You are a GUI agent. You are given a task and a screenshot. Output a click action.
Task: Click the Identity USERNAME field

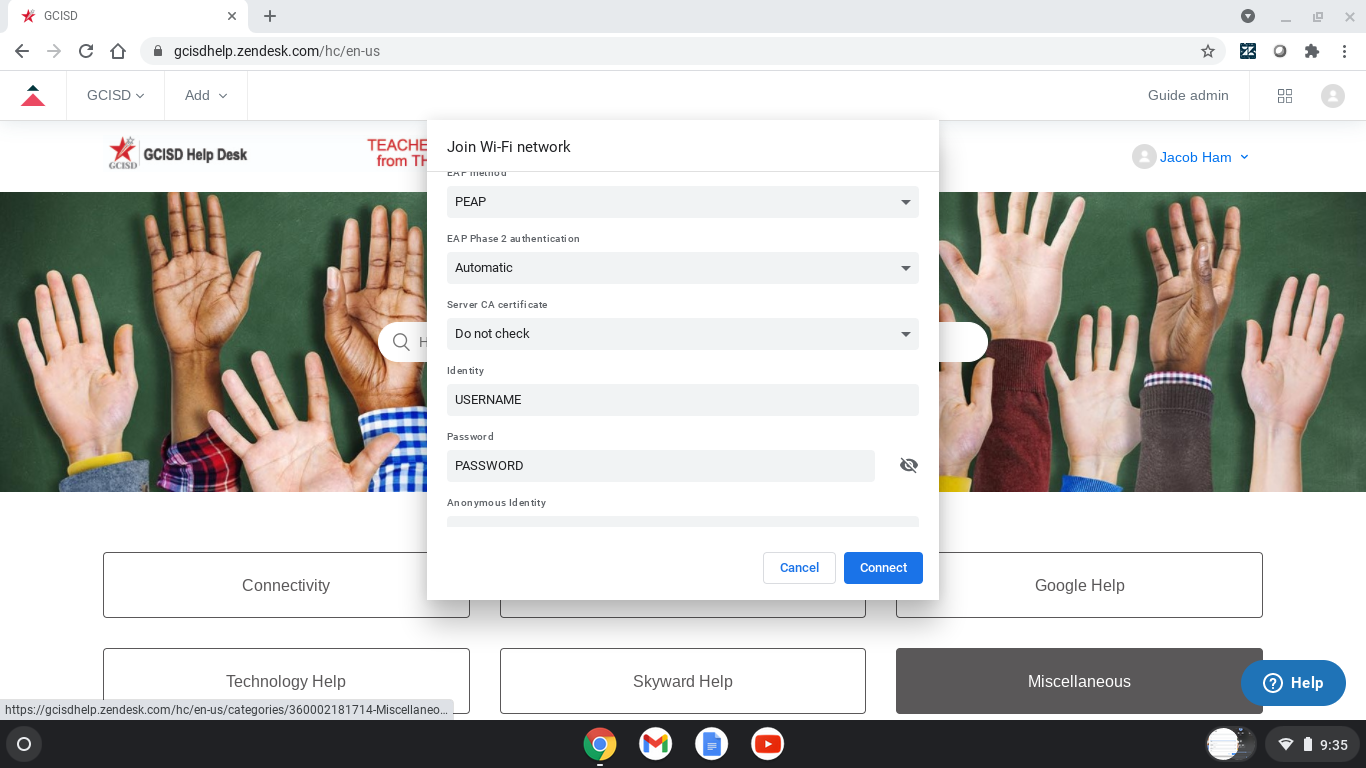(x=683, y=399)
